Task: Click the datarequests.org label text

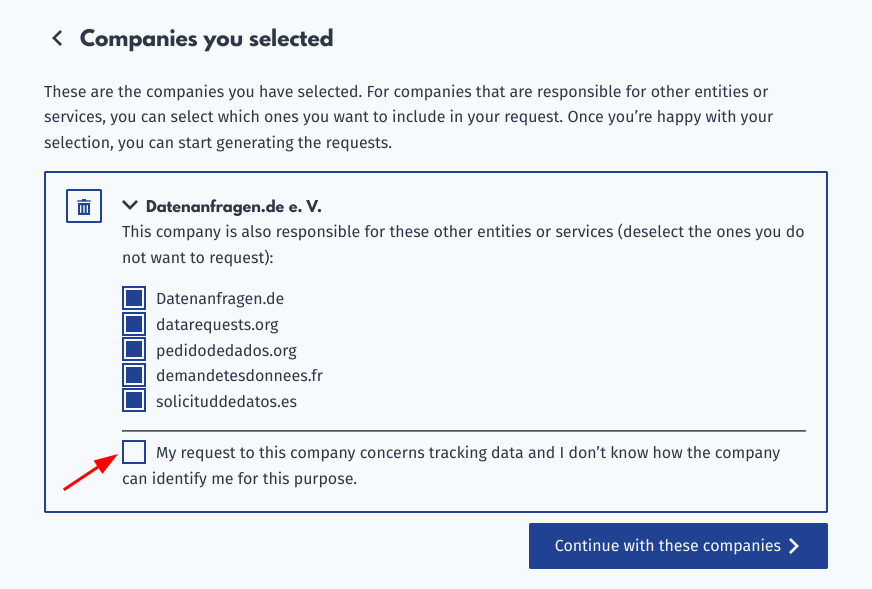Action: click(x=217, y=324)
